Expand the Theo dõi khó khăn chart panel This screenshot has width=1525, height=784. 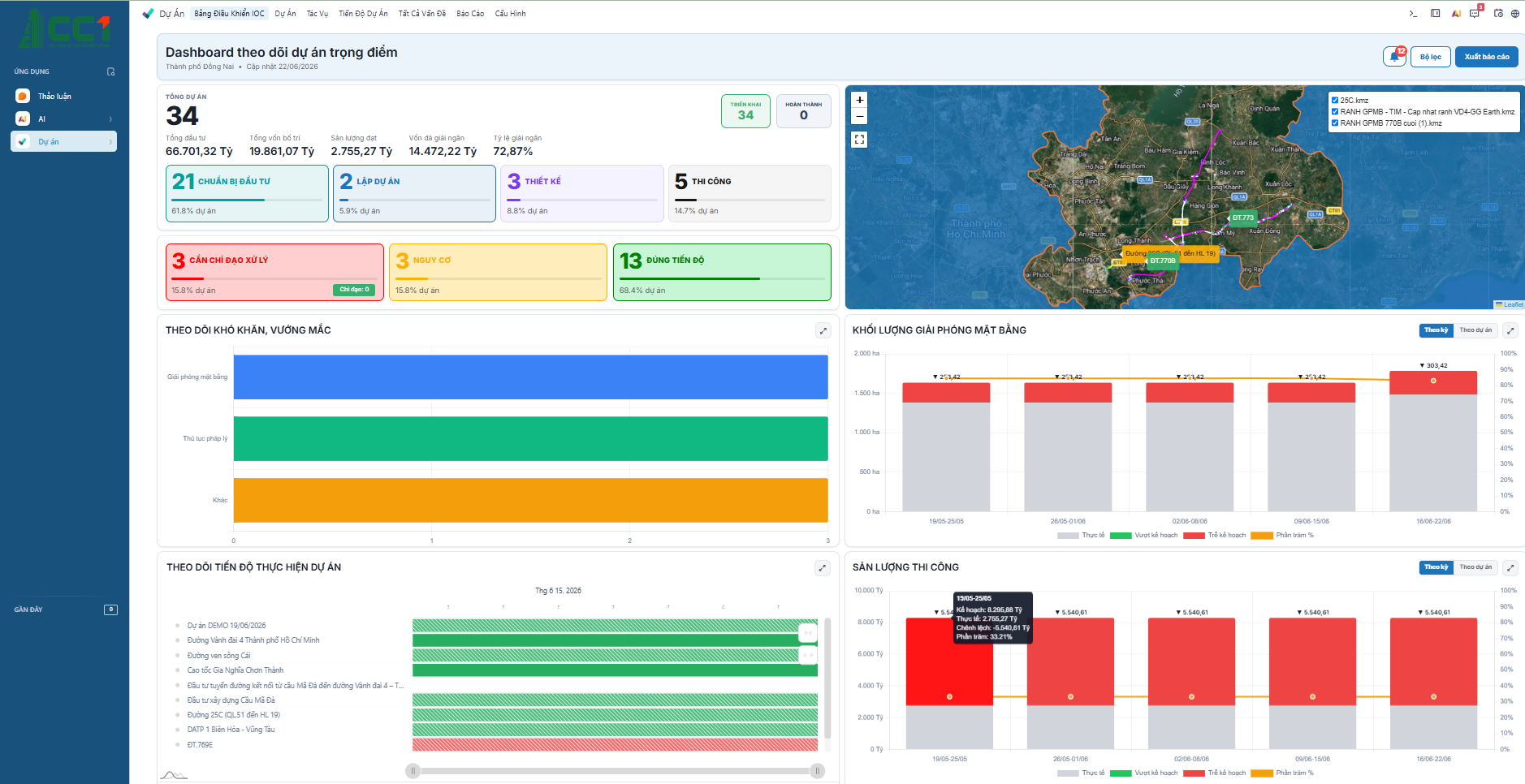click(x=823, y=330)
